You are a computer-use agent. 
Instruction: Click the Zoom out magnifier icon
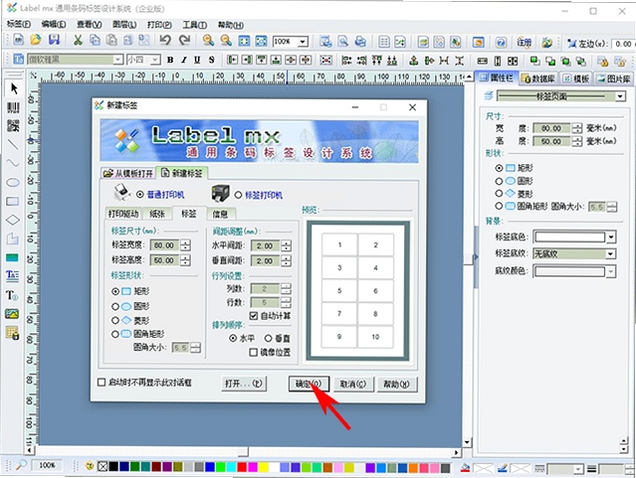[226, 41]
